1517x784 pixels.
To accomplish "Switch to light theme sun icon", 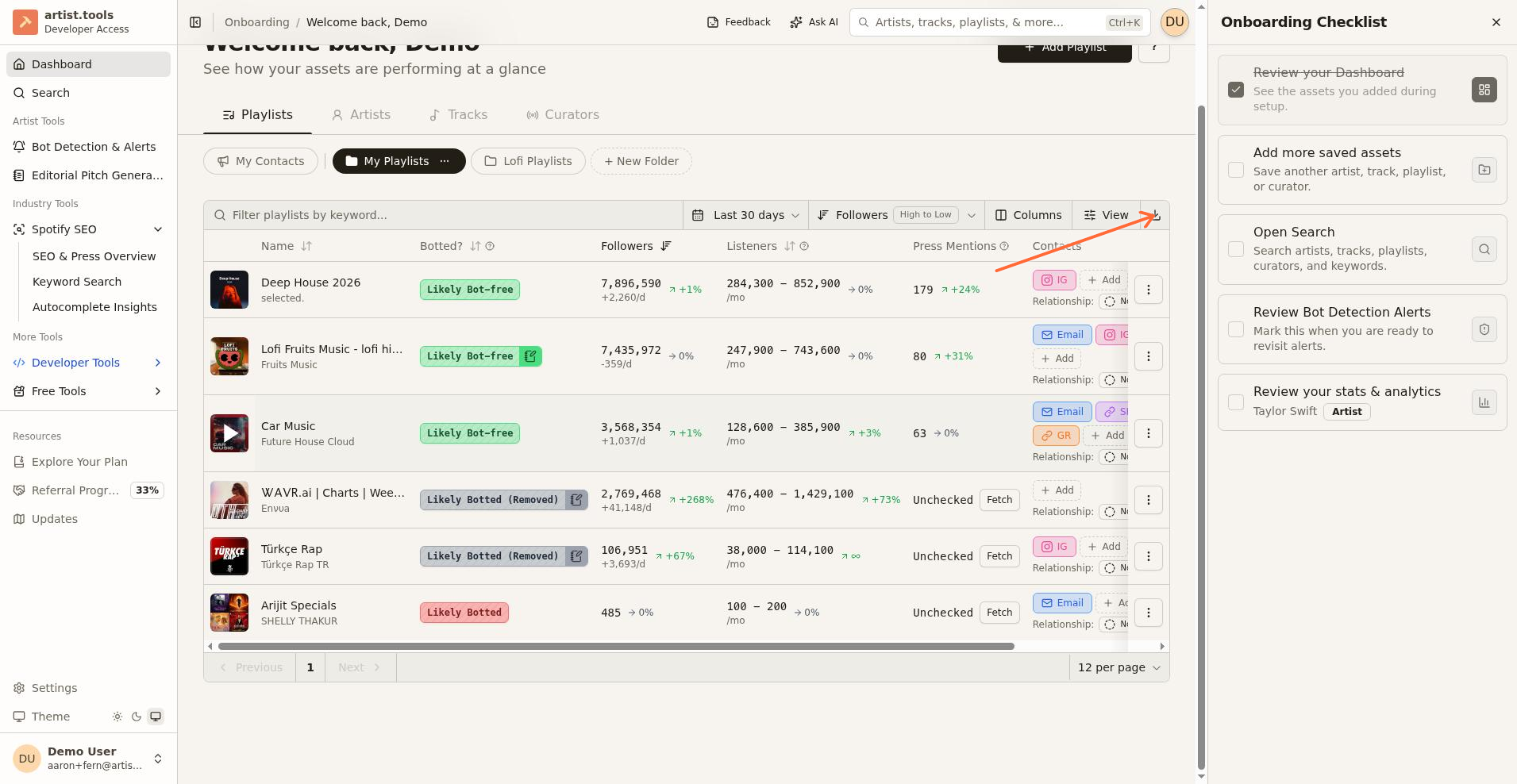I will [117, 717].
